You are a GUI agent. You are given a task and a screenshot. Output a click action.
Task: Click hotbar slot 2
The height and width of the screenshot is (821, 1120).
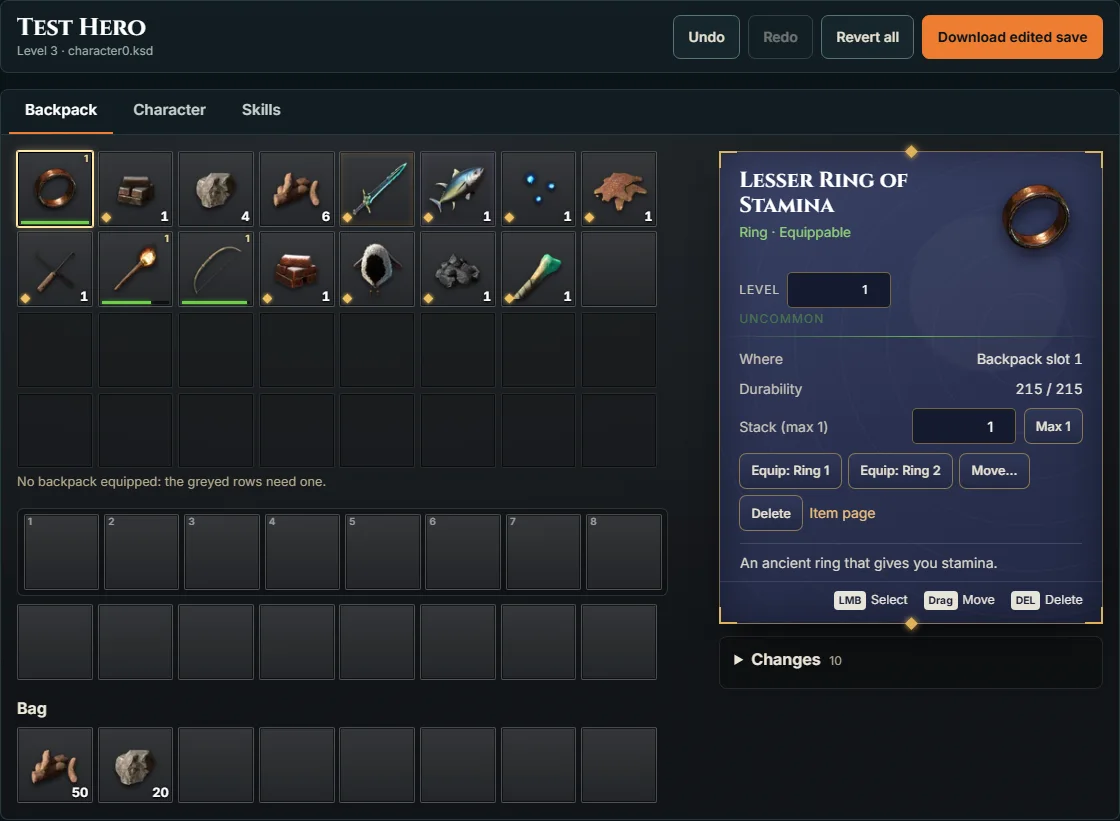tap(141, 552)
